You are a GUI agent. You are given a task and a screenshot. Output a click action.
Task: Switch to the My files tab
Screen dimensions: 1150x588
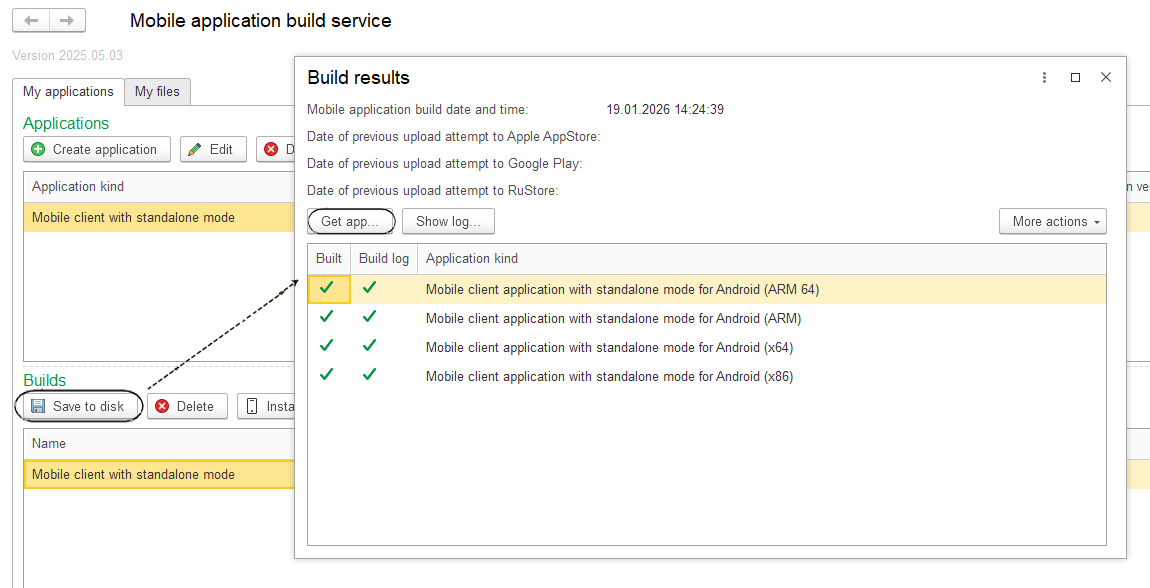pos(157,92)
